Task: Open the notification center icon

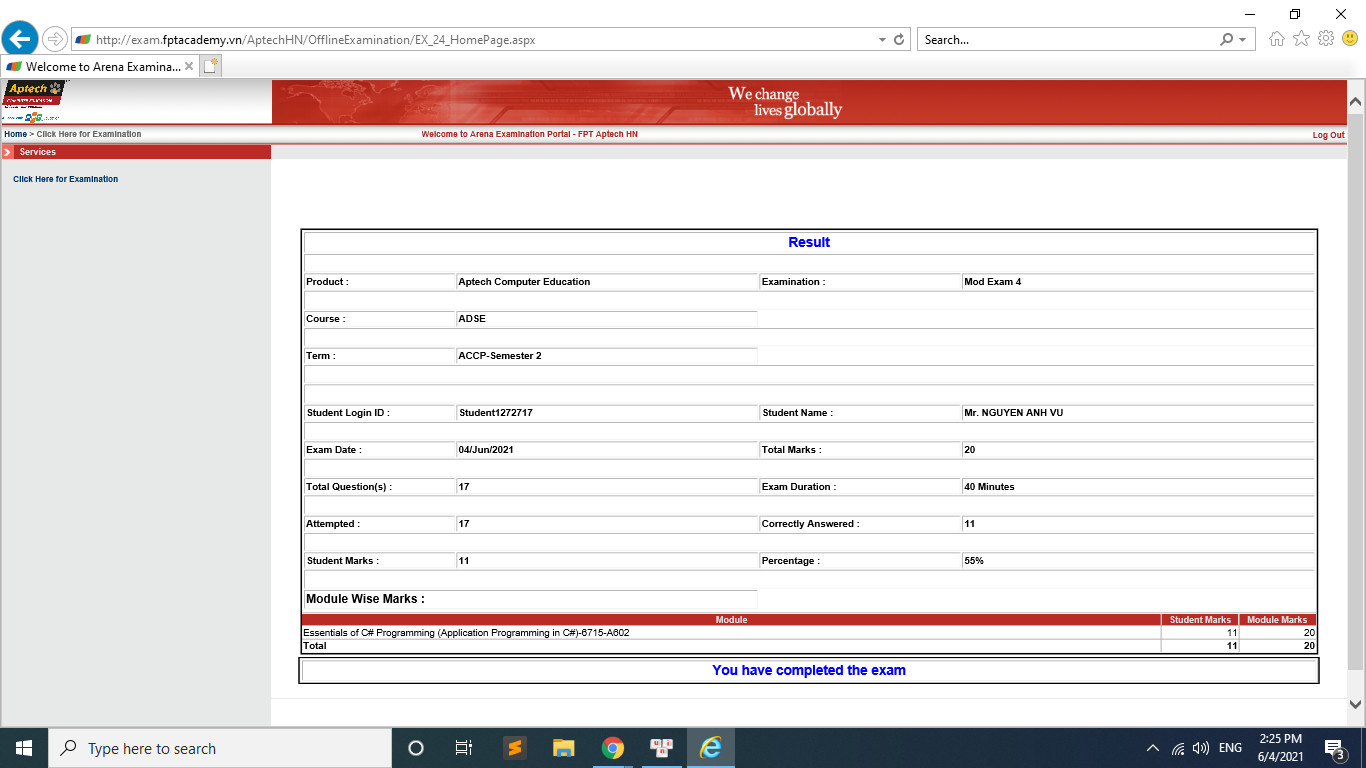Action: click(1334, 748)
